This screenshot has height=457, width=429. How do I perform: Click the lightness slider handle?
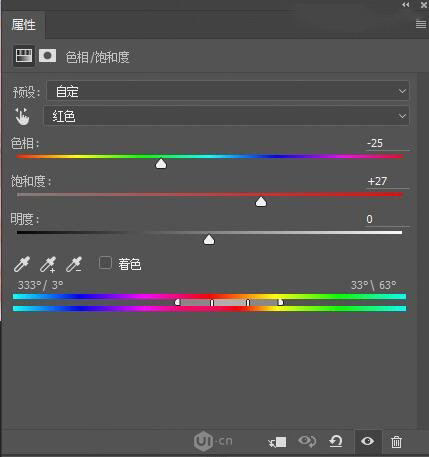coord(209,239)
